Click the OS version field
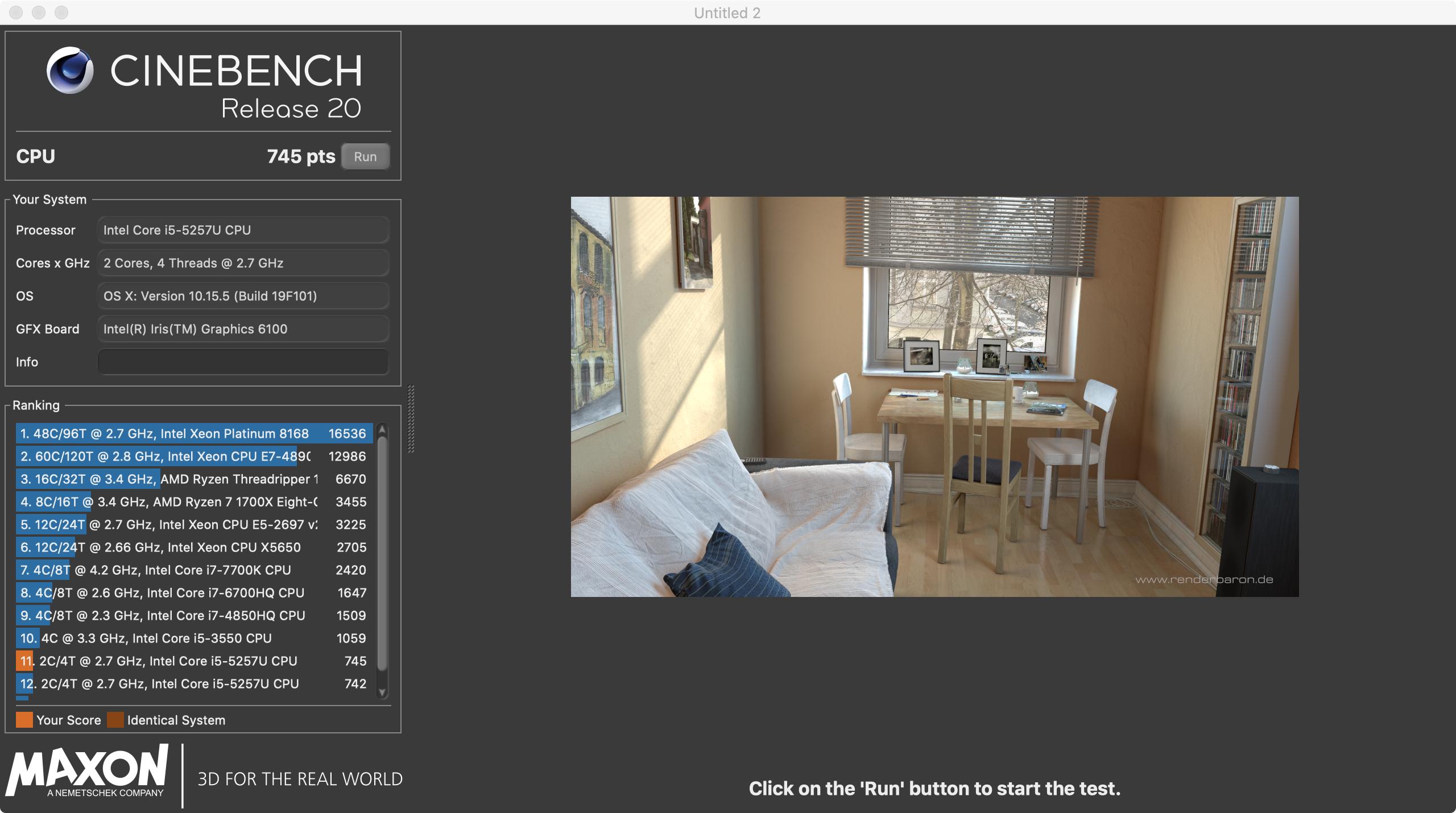Image resolution: width=1456 pixels, height=813 pixels. tap(243, 296)
